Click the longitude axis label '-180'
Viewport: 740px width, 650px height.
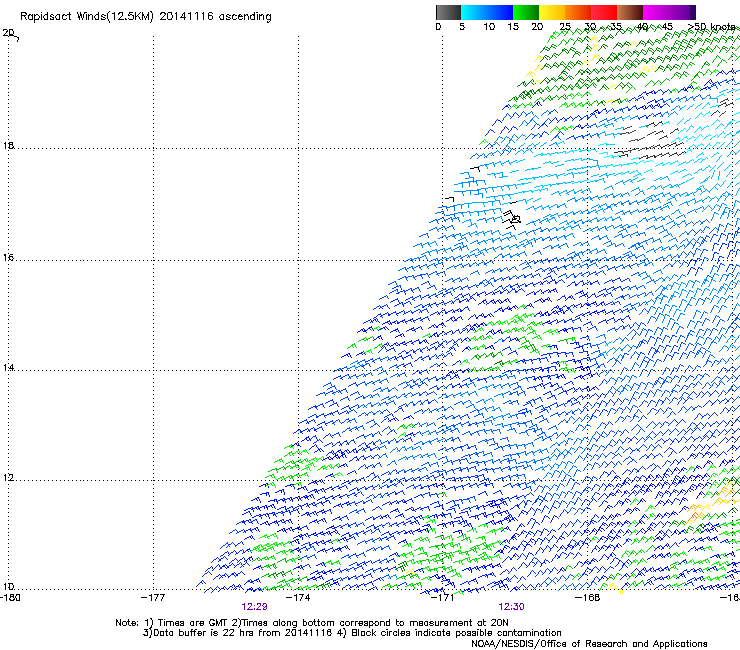pos(10,598)
